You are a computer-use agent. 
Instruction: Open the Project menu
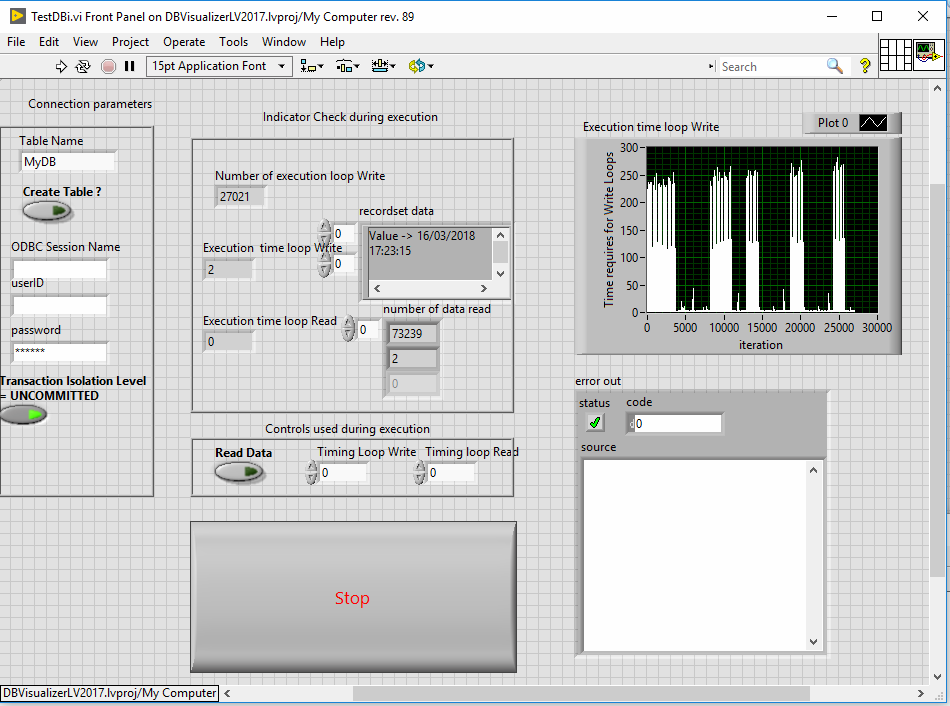130,42
